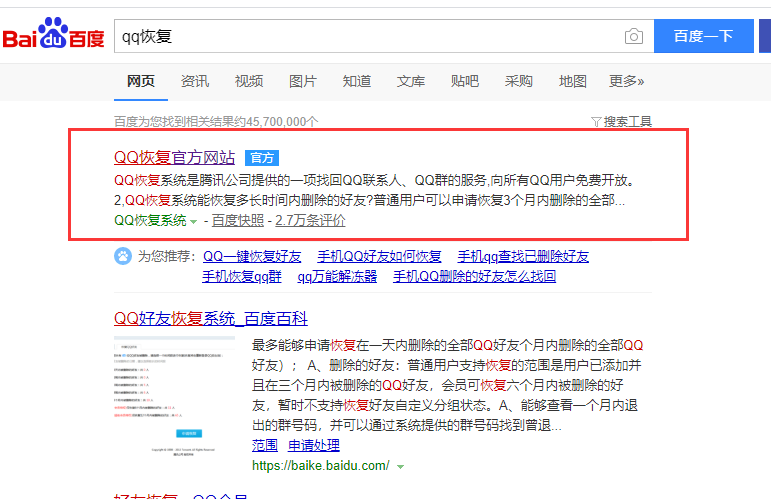Click the Baidu Baike result thumbnail image
Image resolution: width=771 pixels, height=499 pixels.
coord(175,397)
